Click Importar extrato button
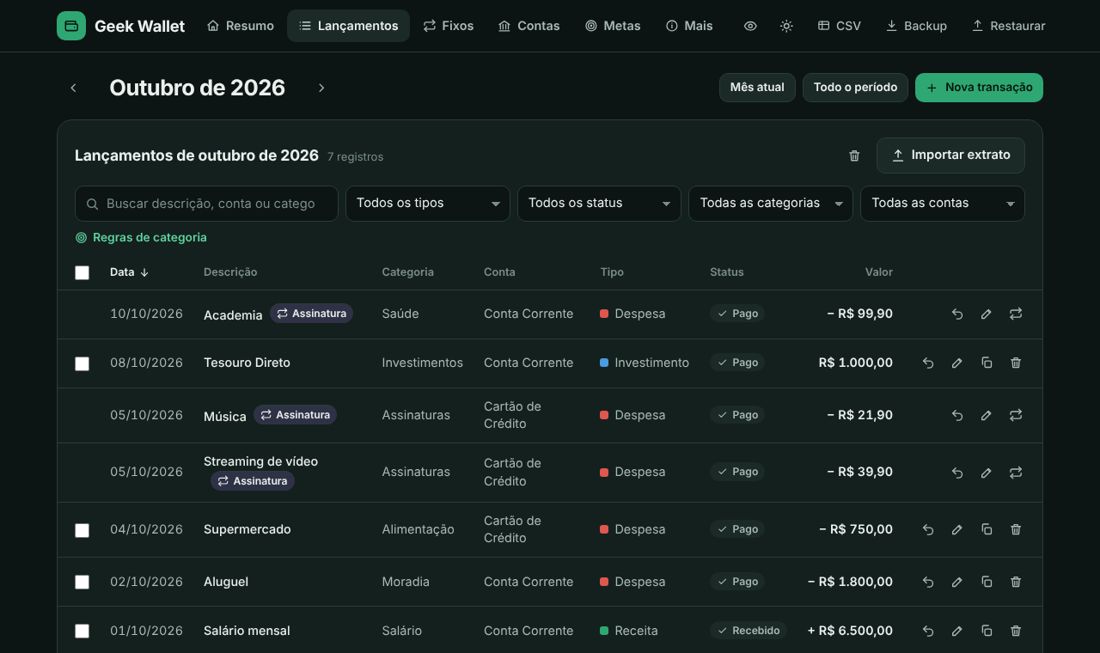Screen dimensions: 1100x653 [951, 156]
